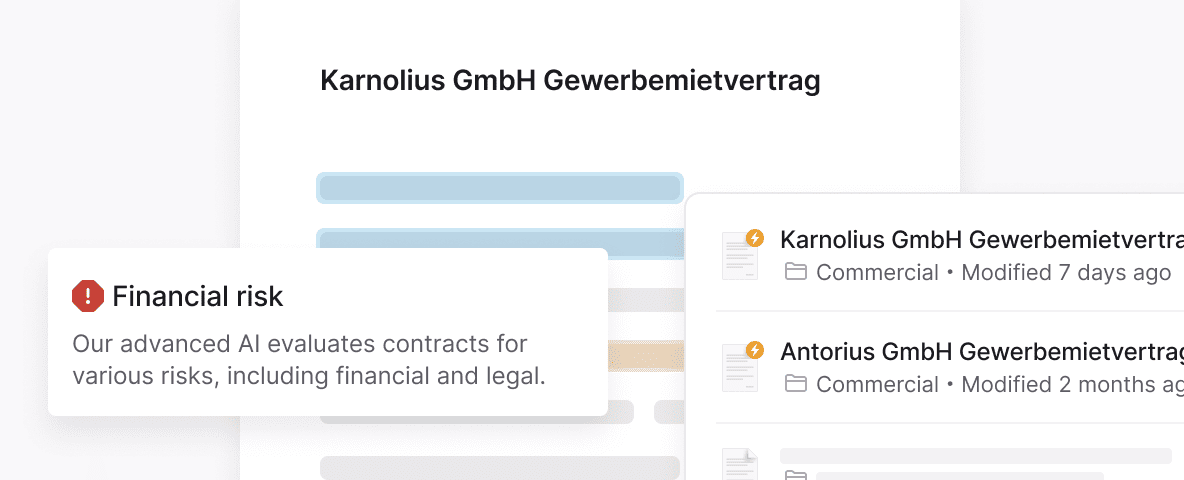The width and height of the screenshot is (1184, 480).
Task: Click the "Modified 2 months ago" text
Action: coord(1070,384)
